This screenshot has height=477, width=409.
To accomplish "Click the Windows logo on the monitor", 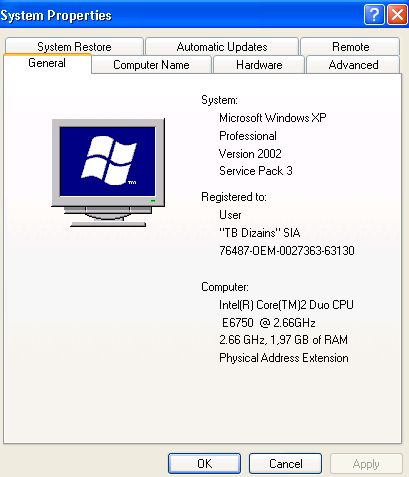I will click(x=109, y=160).
